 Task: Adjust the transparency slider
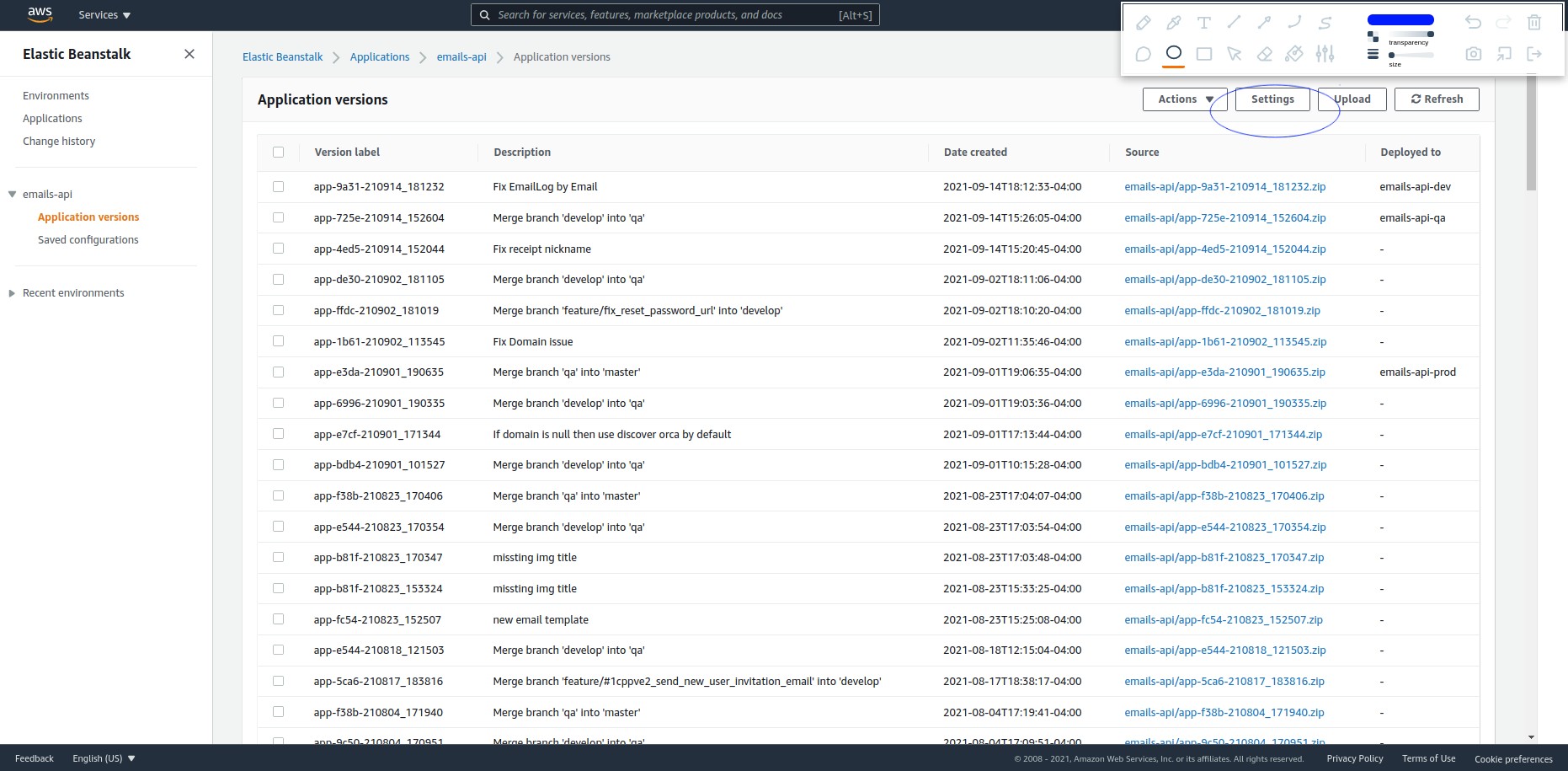1411,34
